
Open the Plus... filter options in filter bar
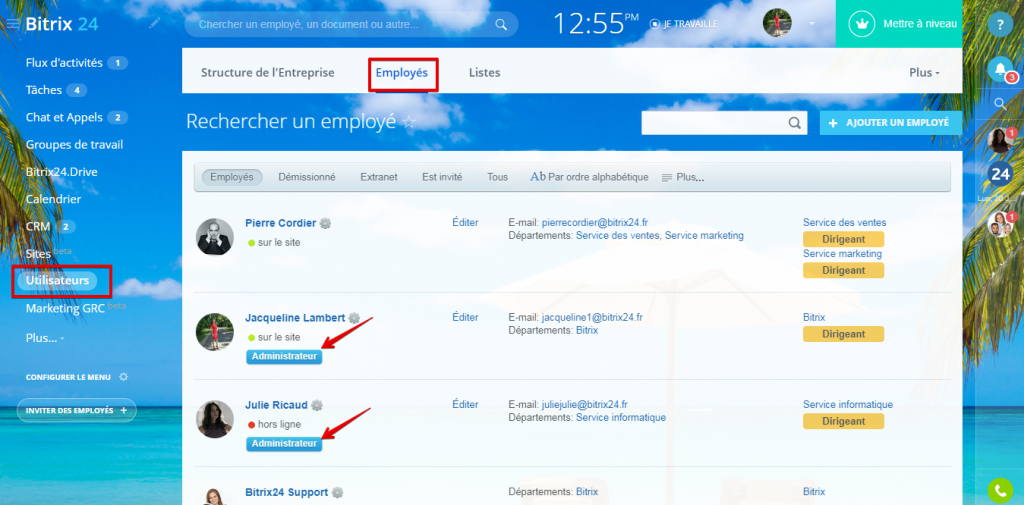(x=682, y=177)
